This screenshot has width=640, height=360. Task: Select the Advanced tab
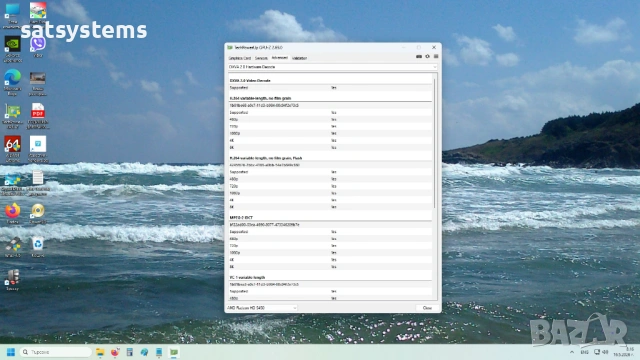[280, 58]
